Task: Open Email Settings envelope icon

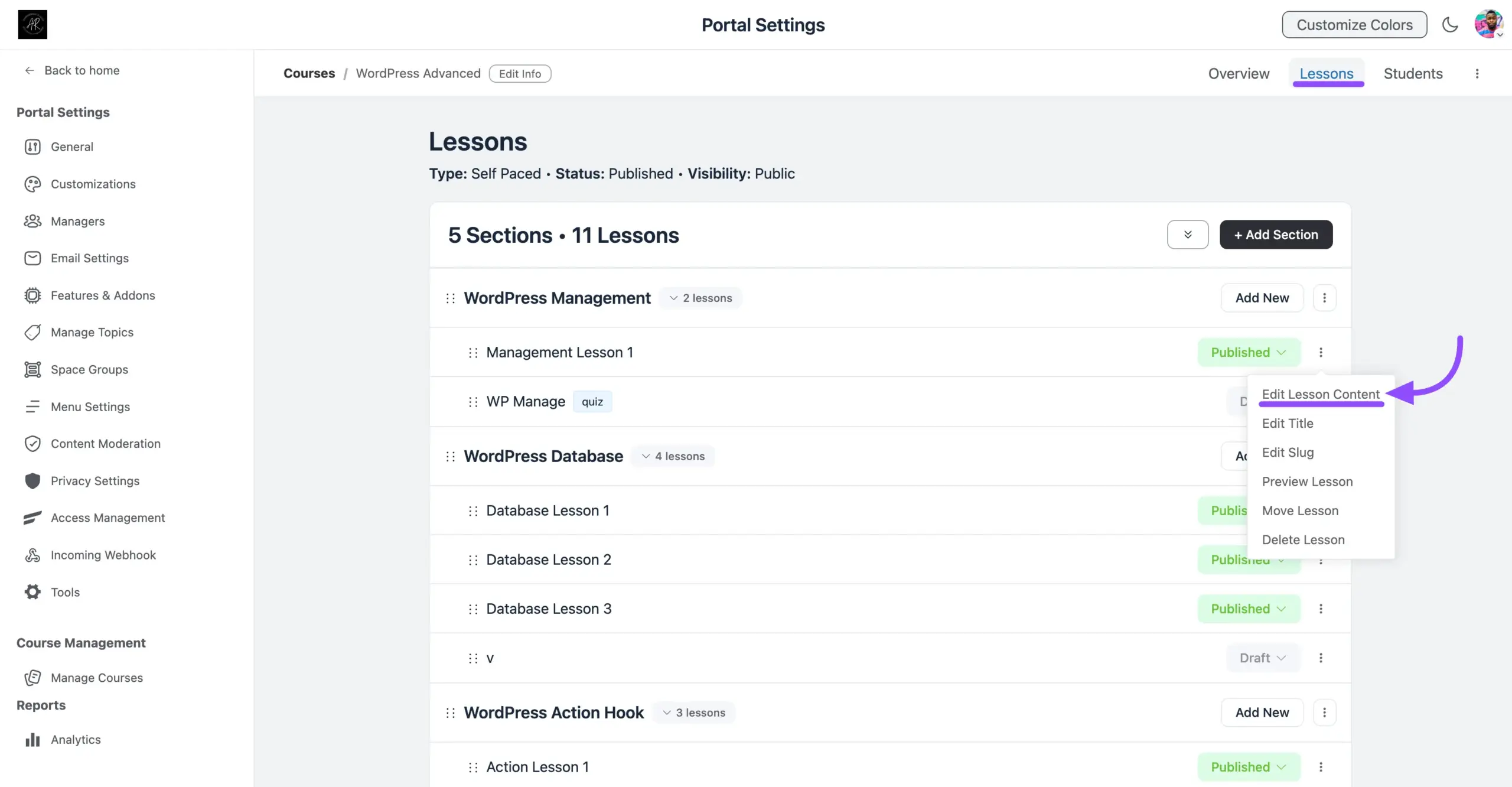Action: pyautogui.click(x=32, y=258)
